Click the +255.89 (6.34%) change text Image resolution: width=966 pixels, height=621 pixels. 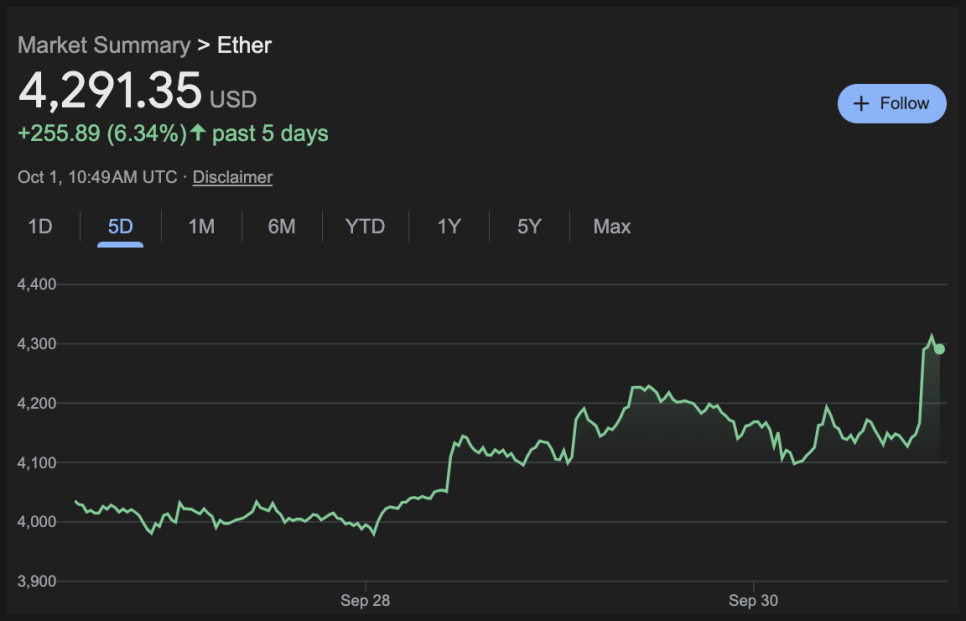101,133
